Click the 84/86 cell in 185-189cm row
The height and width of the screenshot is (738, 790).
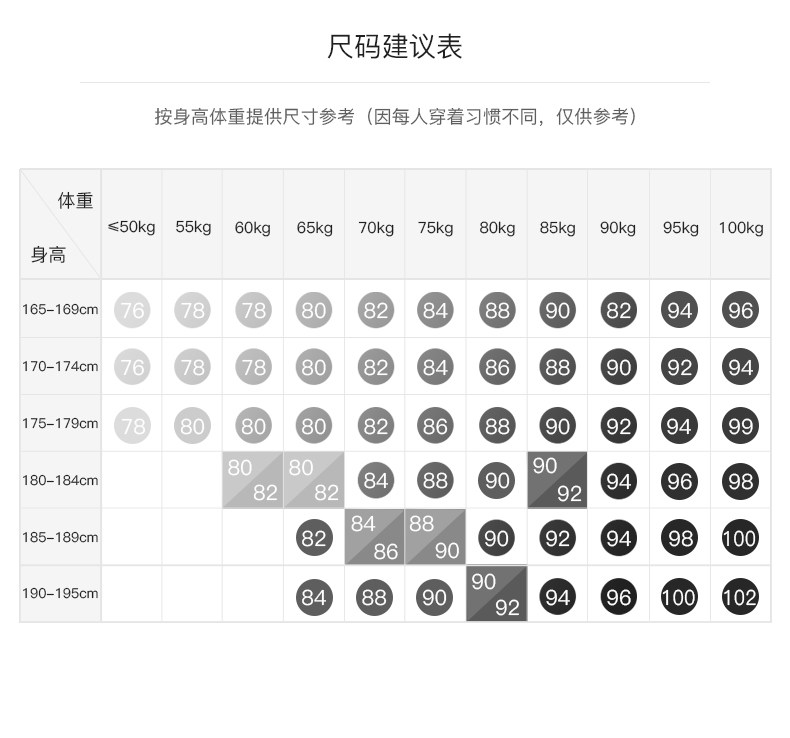pyautogui.click(x=375, y=537)
